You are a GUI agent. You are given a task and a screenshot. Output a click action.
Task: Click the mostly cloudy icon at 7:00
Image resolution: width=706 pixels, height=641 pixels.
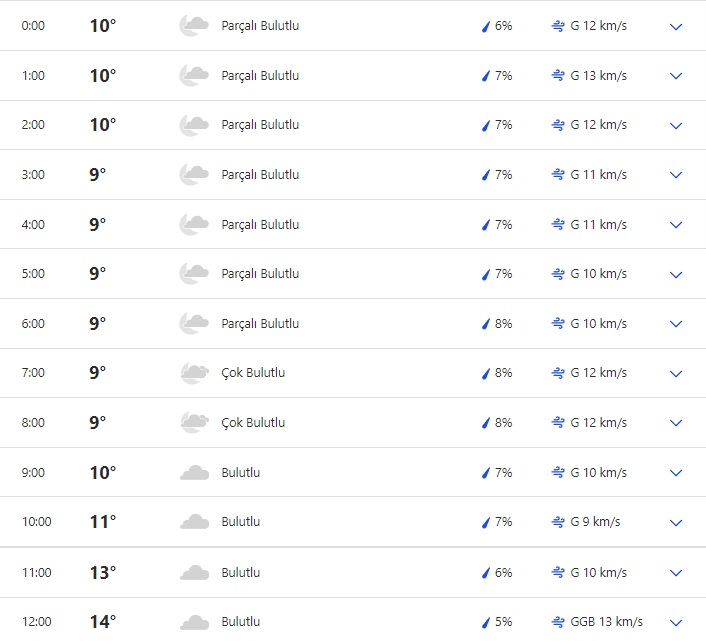(194, 373)
